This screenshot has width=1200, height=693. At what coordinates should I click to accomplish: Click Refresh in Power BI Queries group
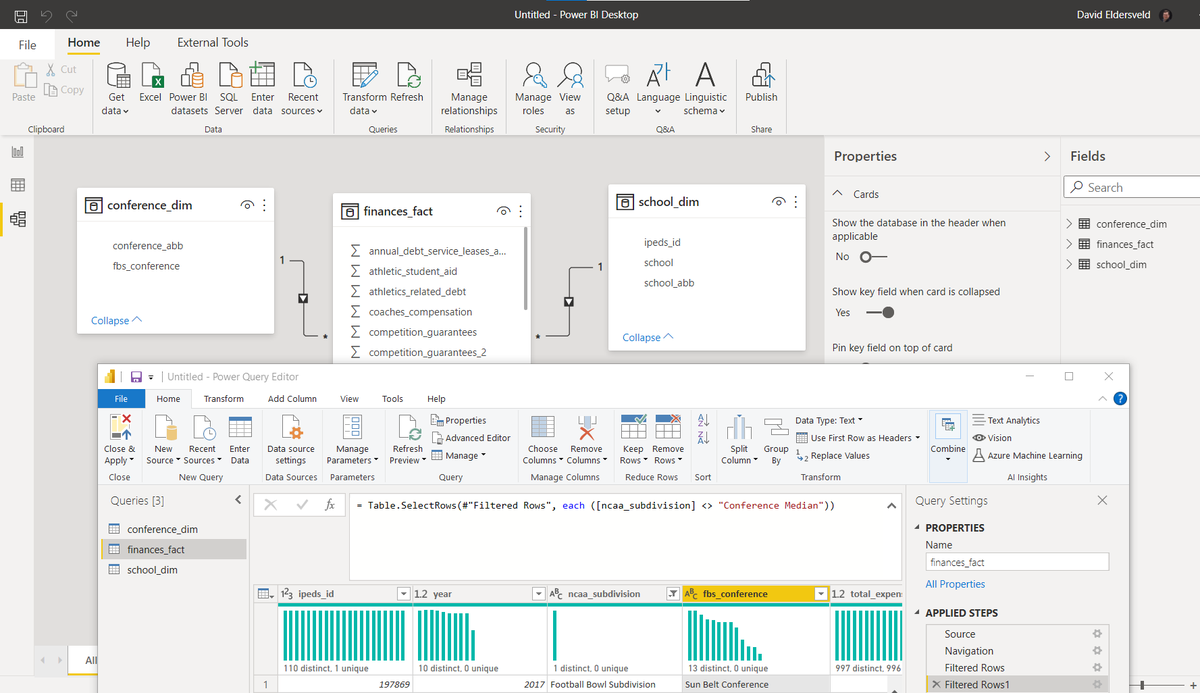pyautogui.click(x=407, y=84)
